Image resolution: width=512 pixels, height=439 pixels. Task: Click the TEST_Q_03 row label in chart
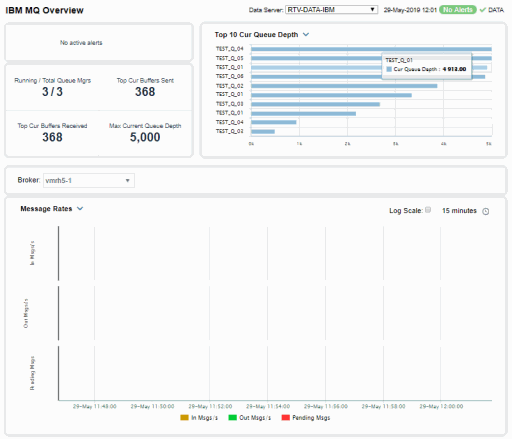pyautogui.click(x=230, y=104)
